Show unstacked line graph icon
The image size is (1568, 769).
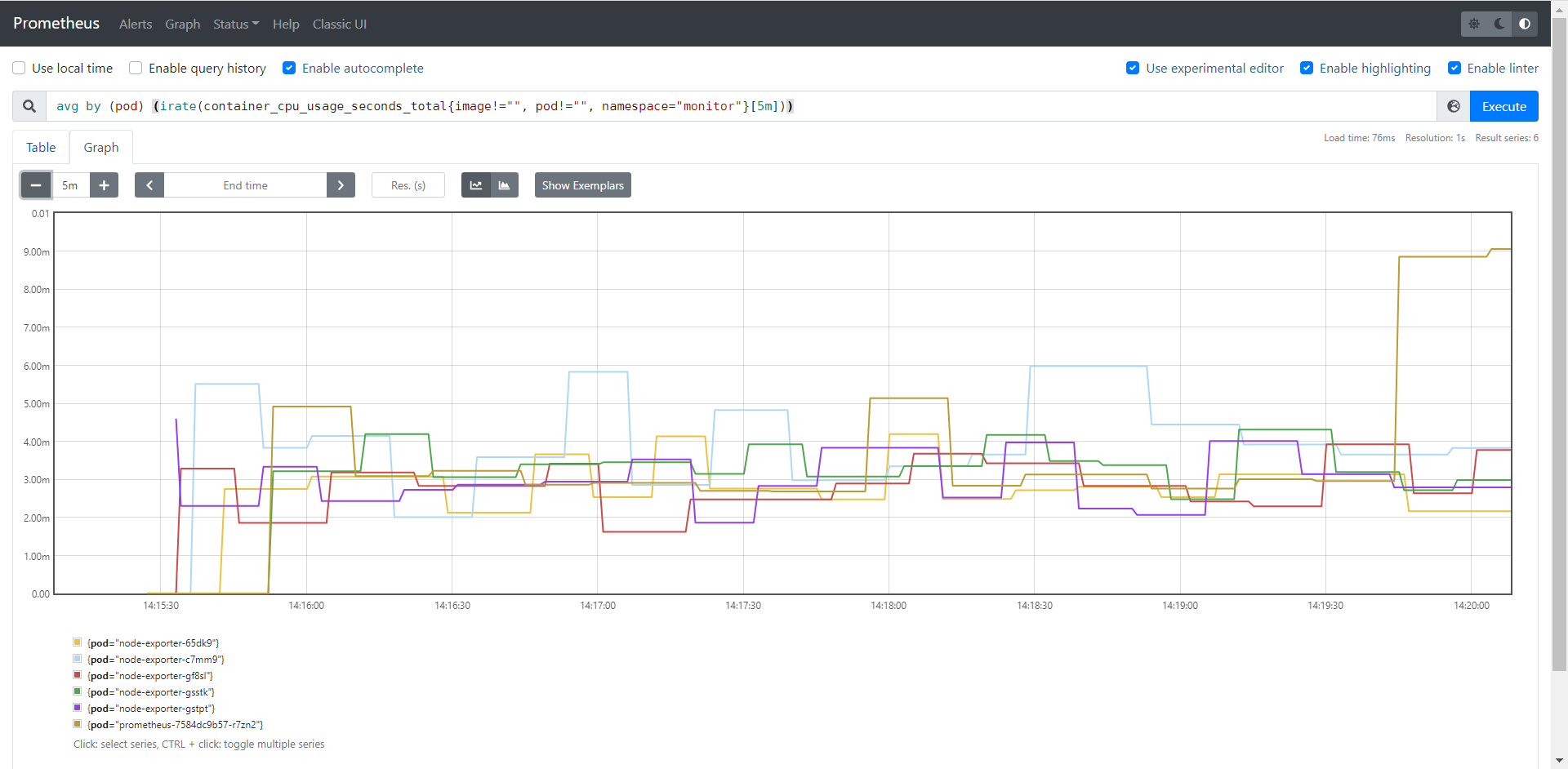click(475, 185)
